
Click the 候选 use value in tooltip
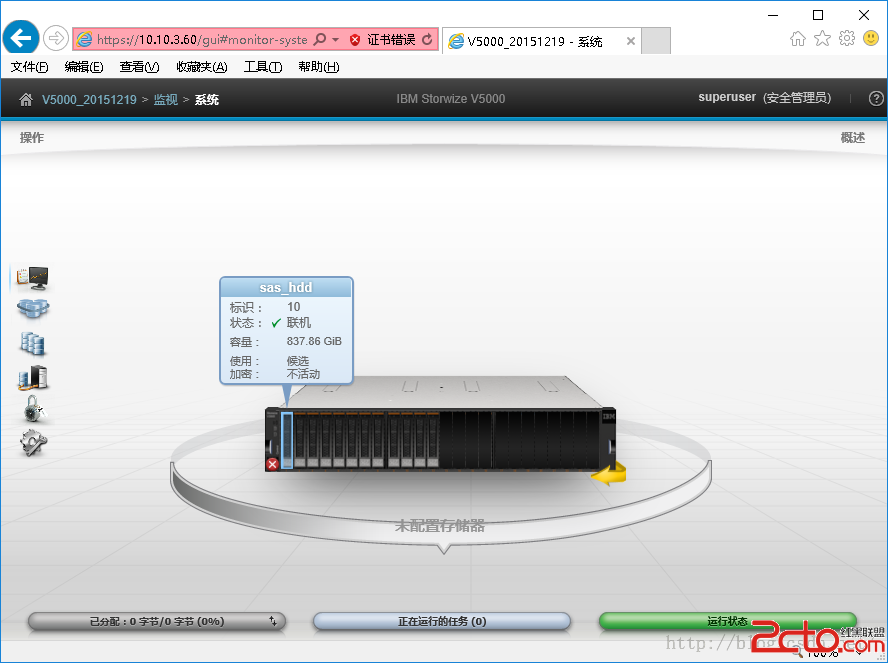(x=298, y=361)
